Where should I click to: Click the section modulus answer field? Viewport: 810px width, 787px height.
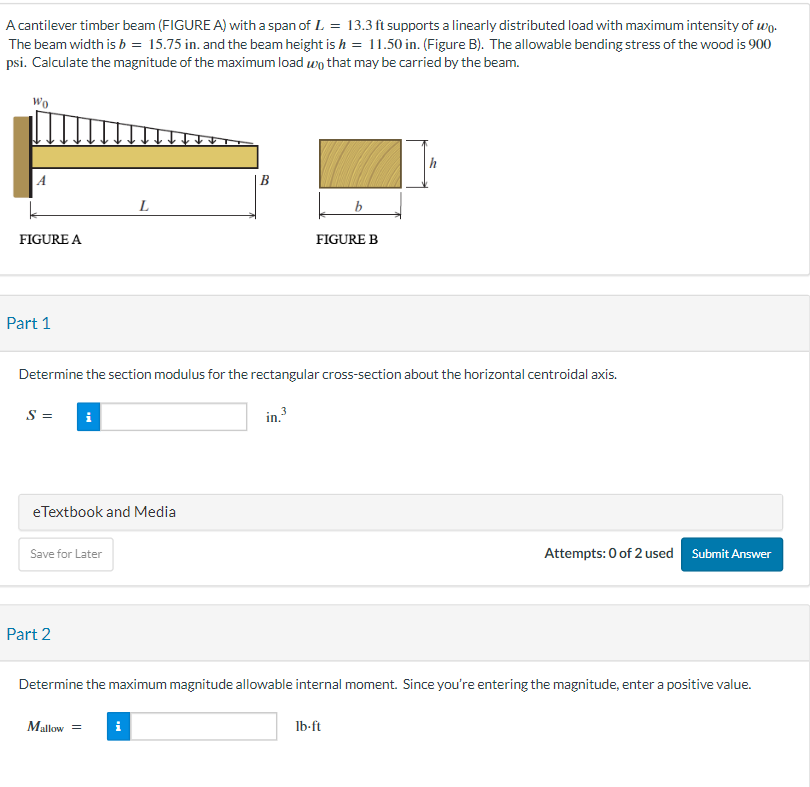pyautogui.click(x=175, y=416)
